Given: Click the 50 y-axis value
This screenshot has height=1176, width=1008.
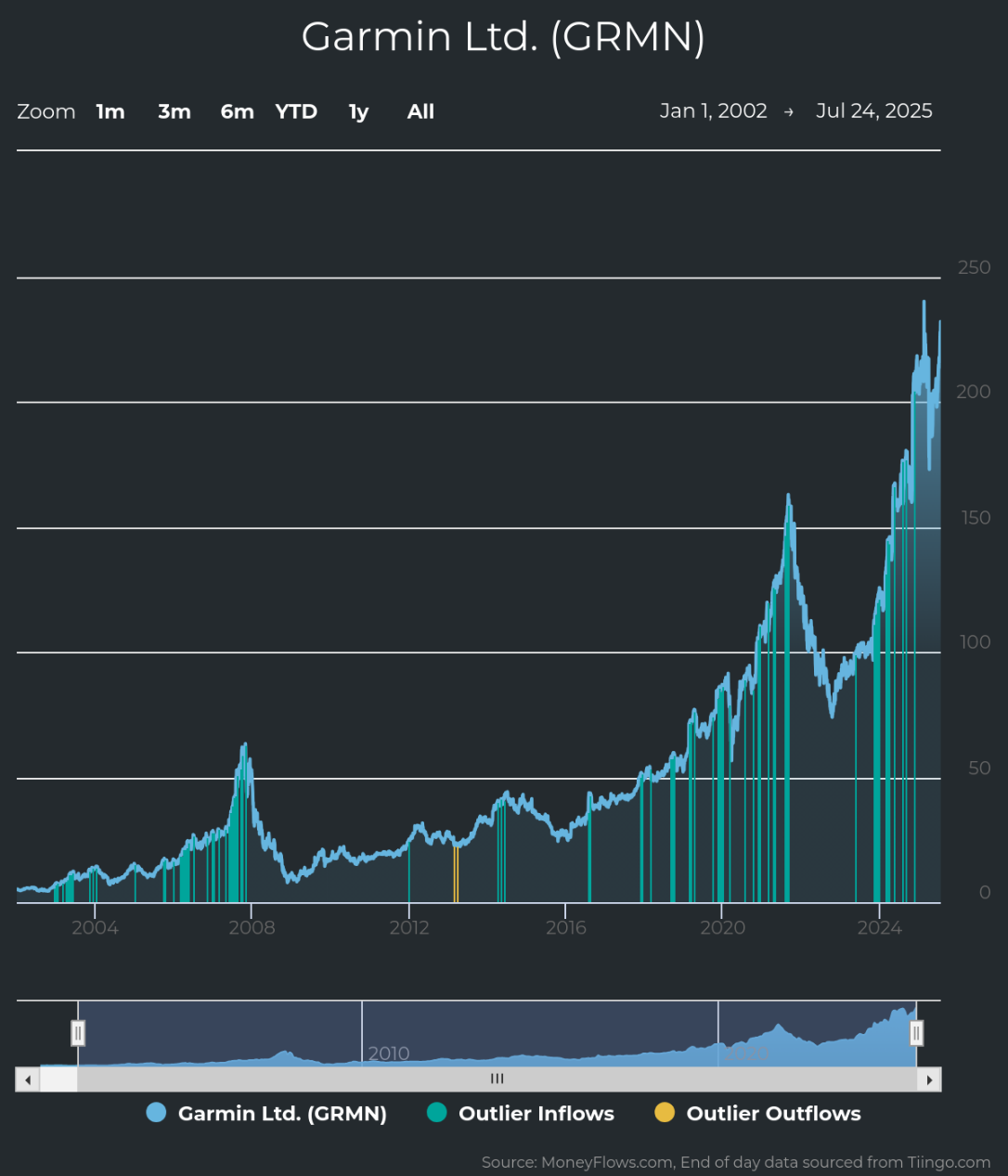Looking at the screenshot, I should pos(979,769).
